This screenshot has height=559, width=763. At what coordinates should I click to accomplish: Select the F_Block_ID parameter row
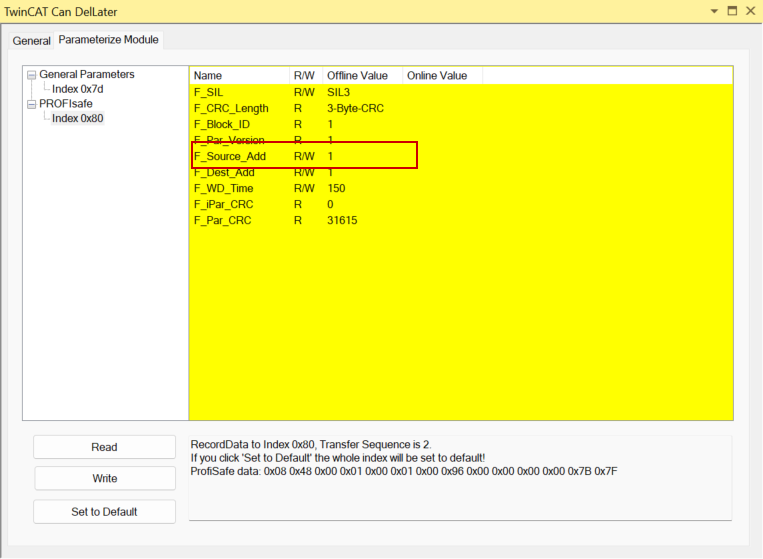(x=461, y=124)
